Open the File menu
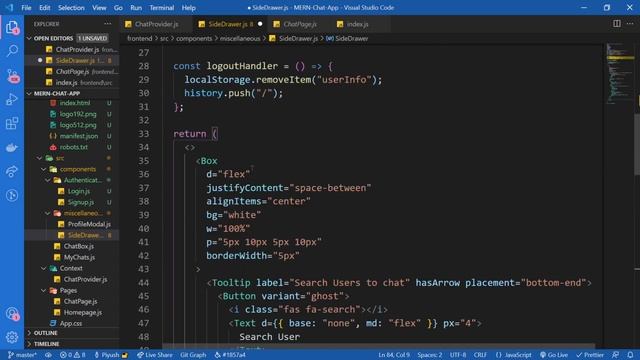Screen dimensions: 640x360 pos(26,8)
